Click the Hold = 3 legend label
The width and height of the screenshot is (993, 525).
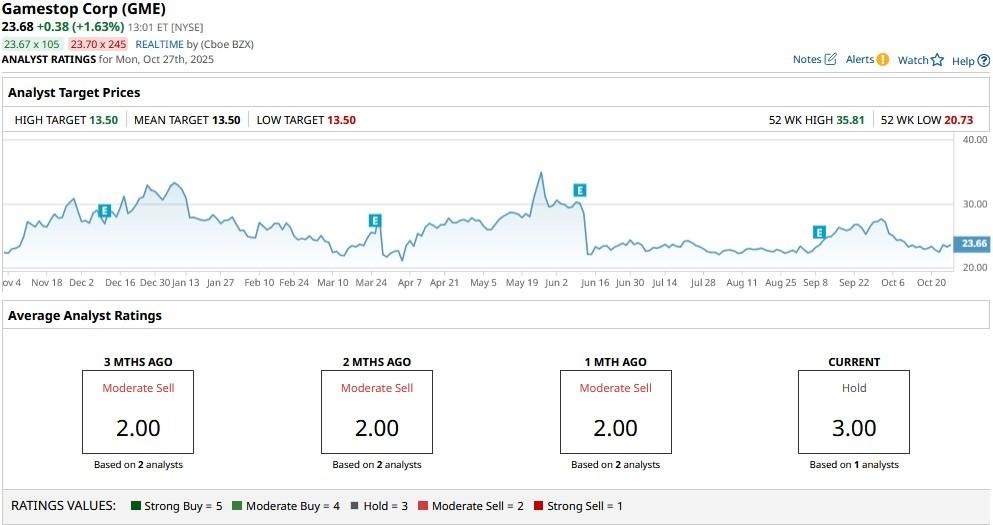386,505
